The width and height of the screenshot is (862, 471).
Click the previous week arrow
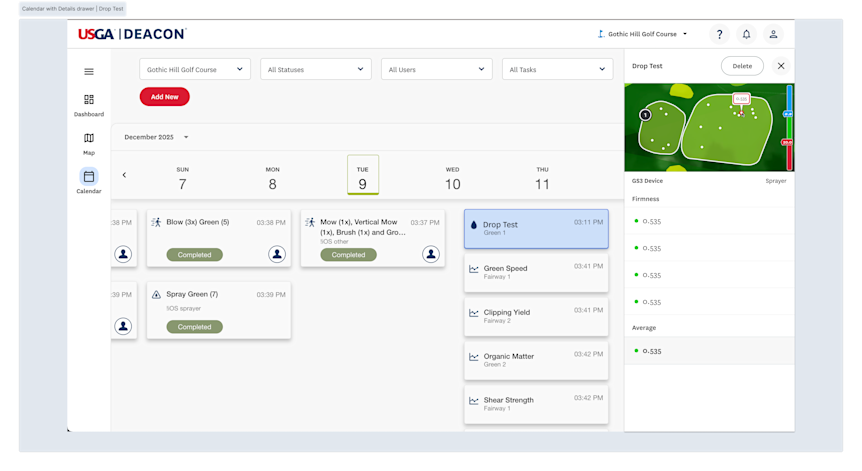click(124, 175)
